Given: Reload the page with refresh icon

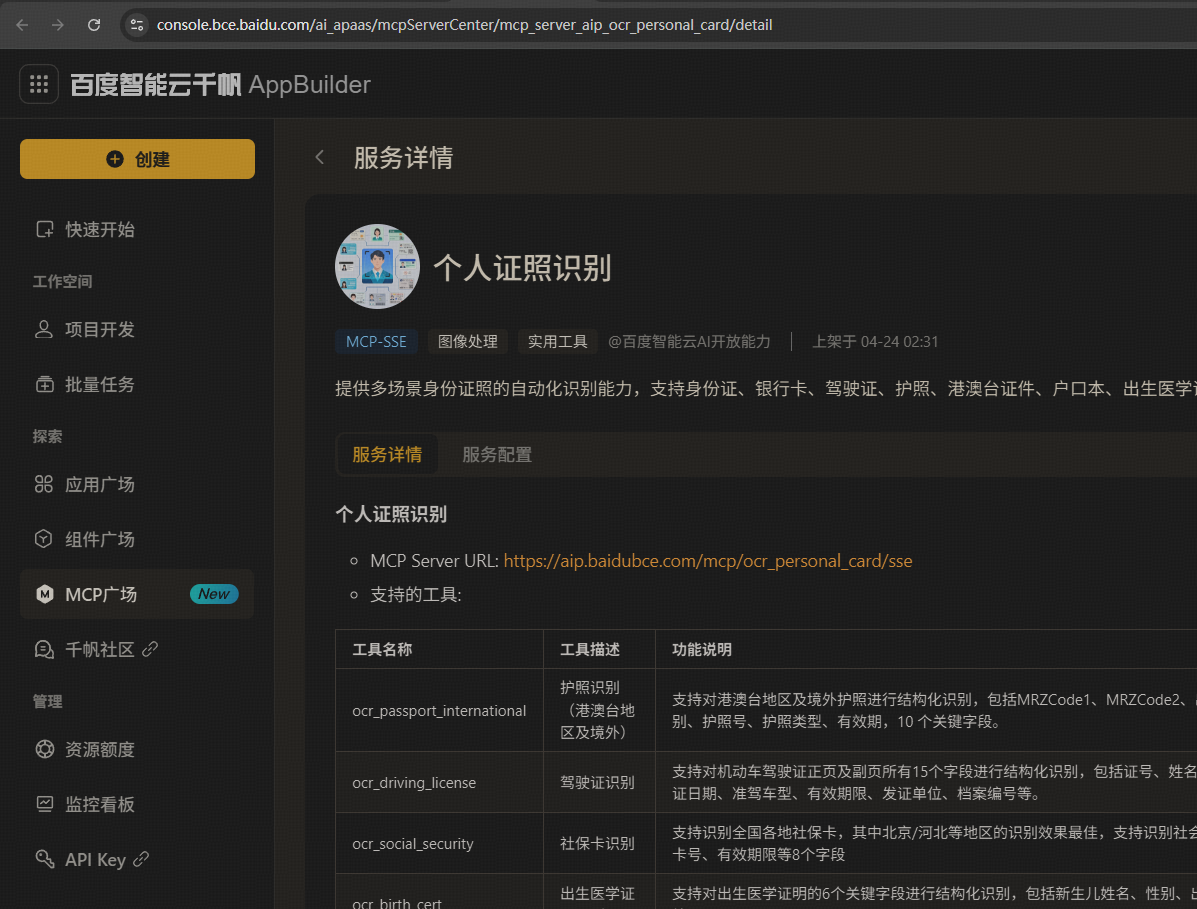Looking at the screenshot, I should point(94,25).
